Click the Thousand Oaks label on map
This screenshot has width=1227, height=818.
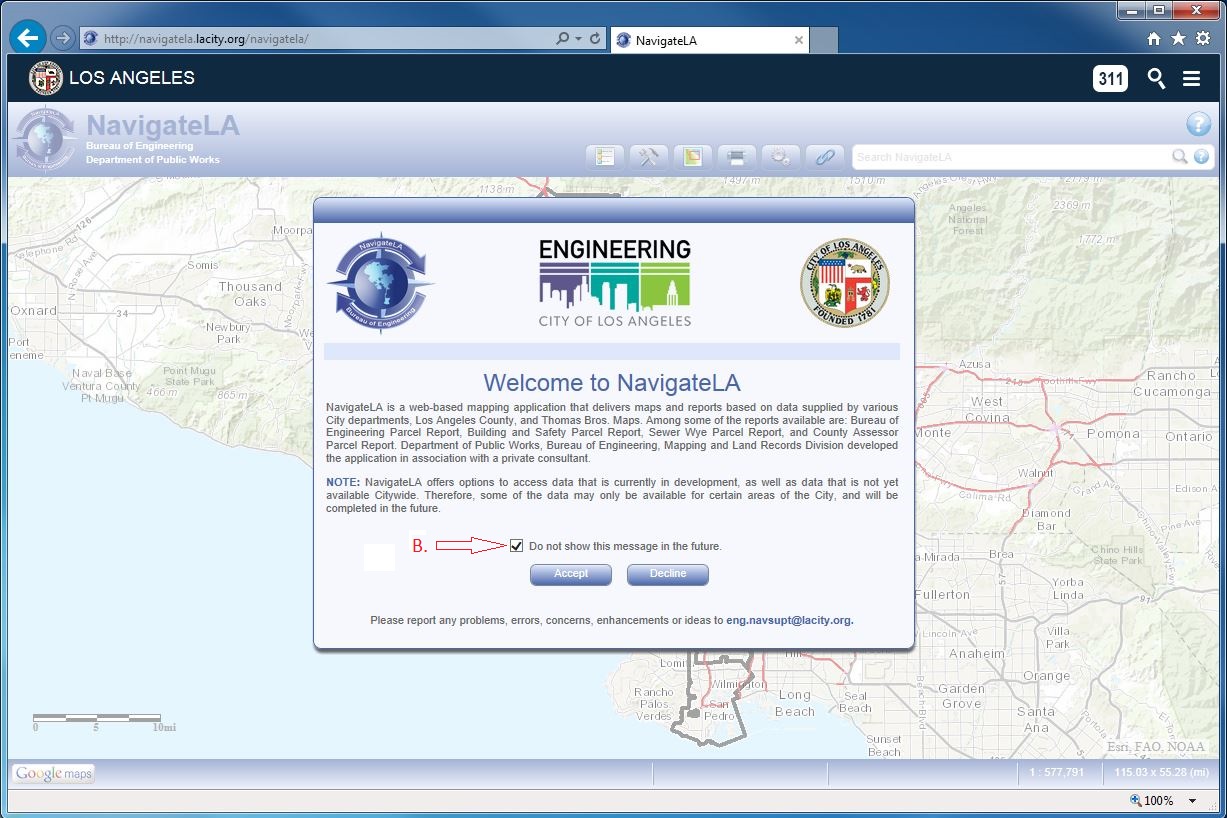click(251, 294)
